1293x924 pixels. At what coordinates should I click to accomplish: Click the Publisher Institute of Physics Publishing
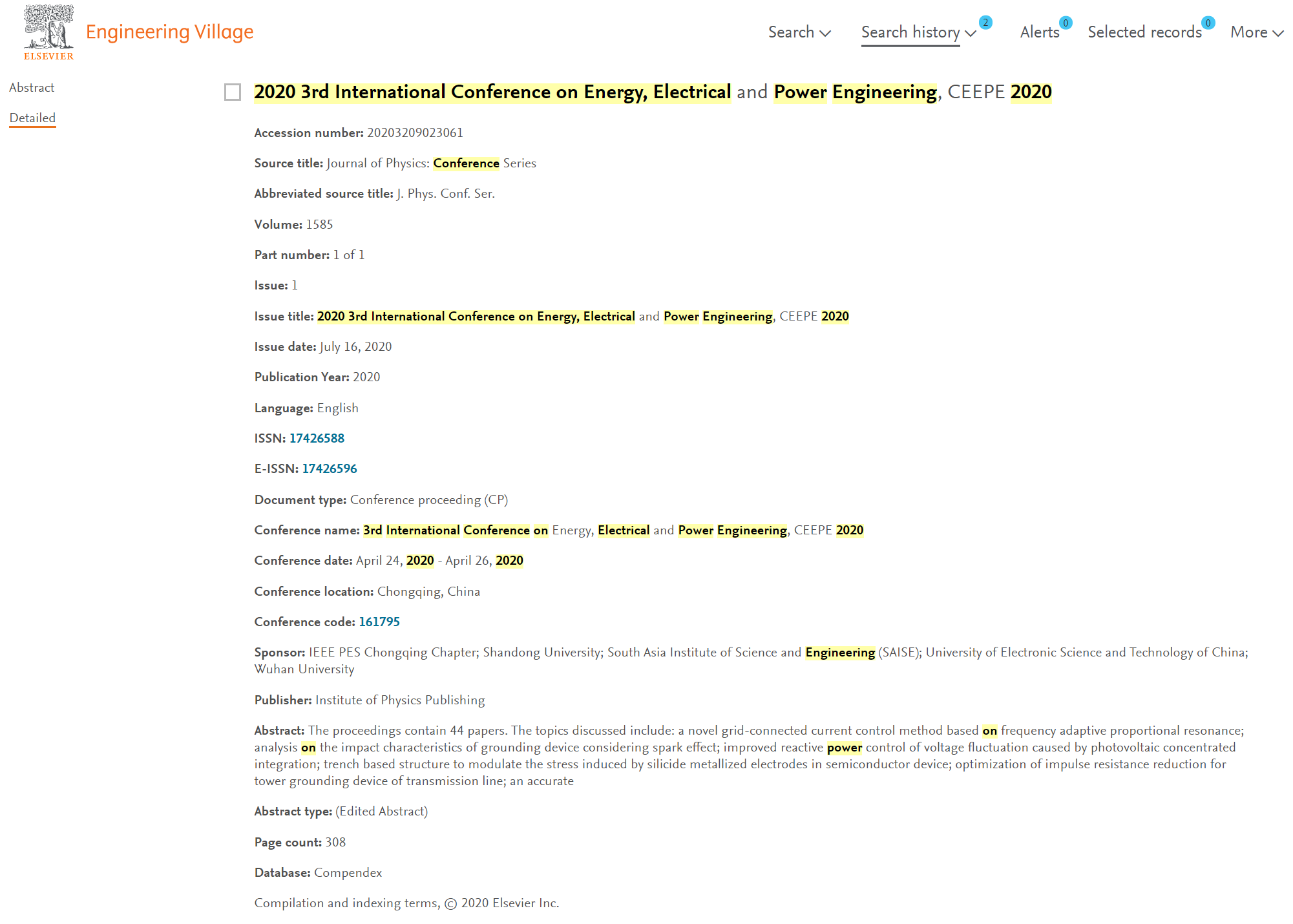400,700
